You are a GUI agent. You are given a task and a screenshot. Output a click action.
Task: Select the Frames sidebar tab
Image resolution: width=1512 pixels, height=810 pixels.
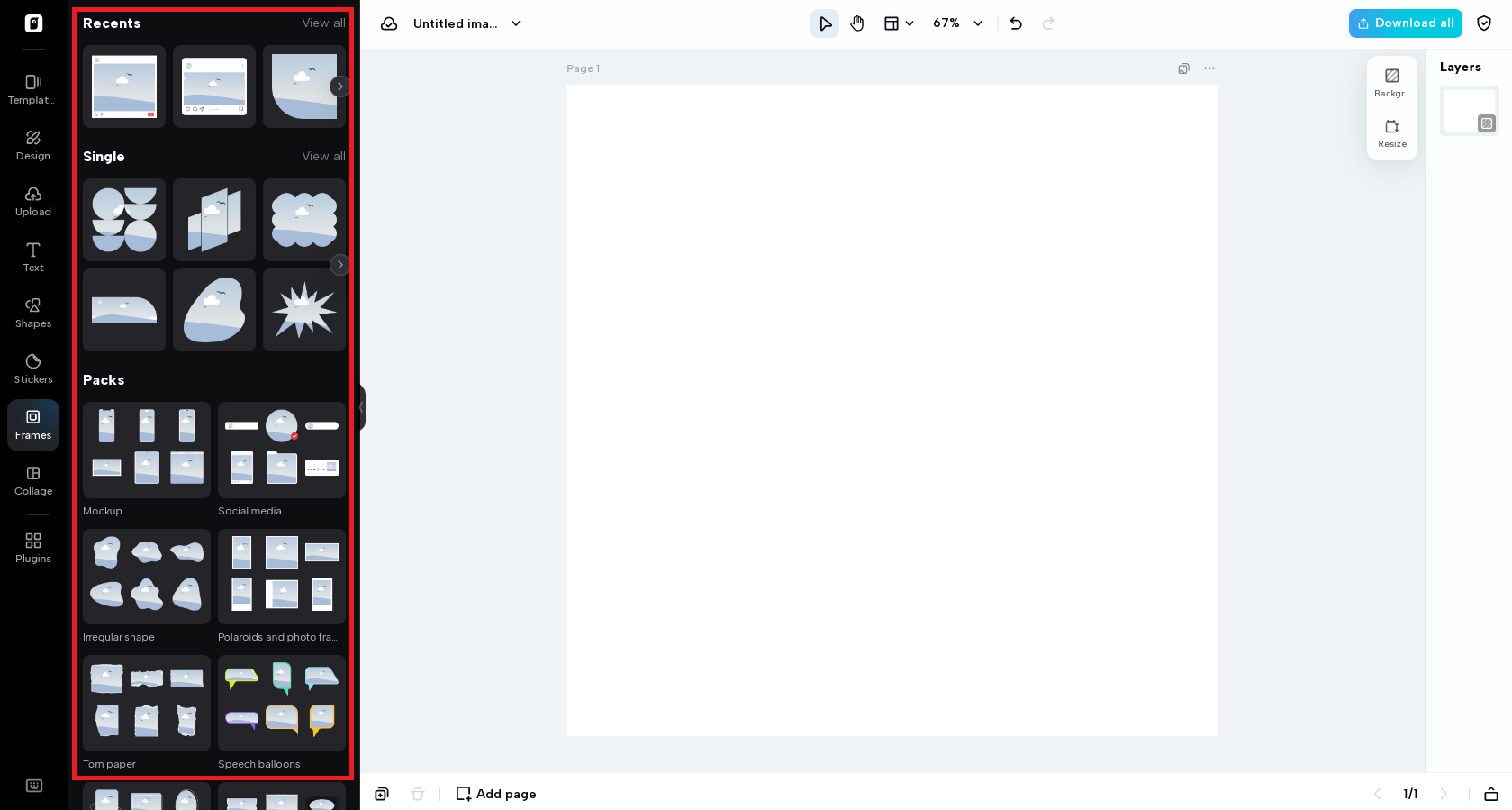pos(33,424)
